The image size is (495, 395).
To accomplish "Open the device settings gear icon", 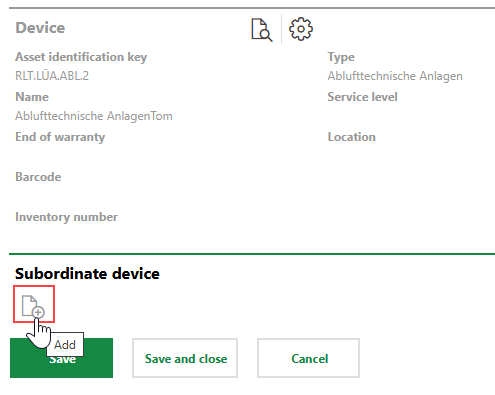I will pyautogui.click(x=301, y=29).
